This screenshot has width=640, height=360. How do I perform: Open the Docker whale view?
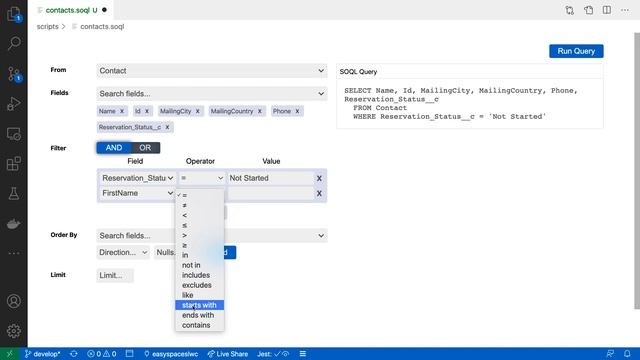[14, 224]
